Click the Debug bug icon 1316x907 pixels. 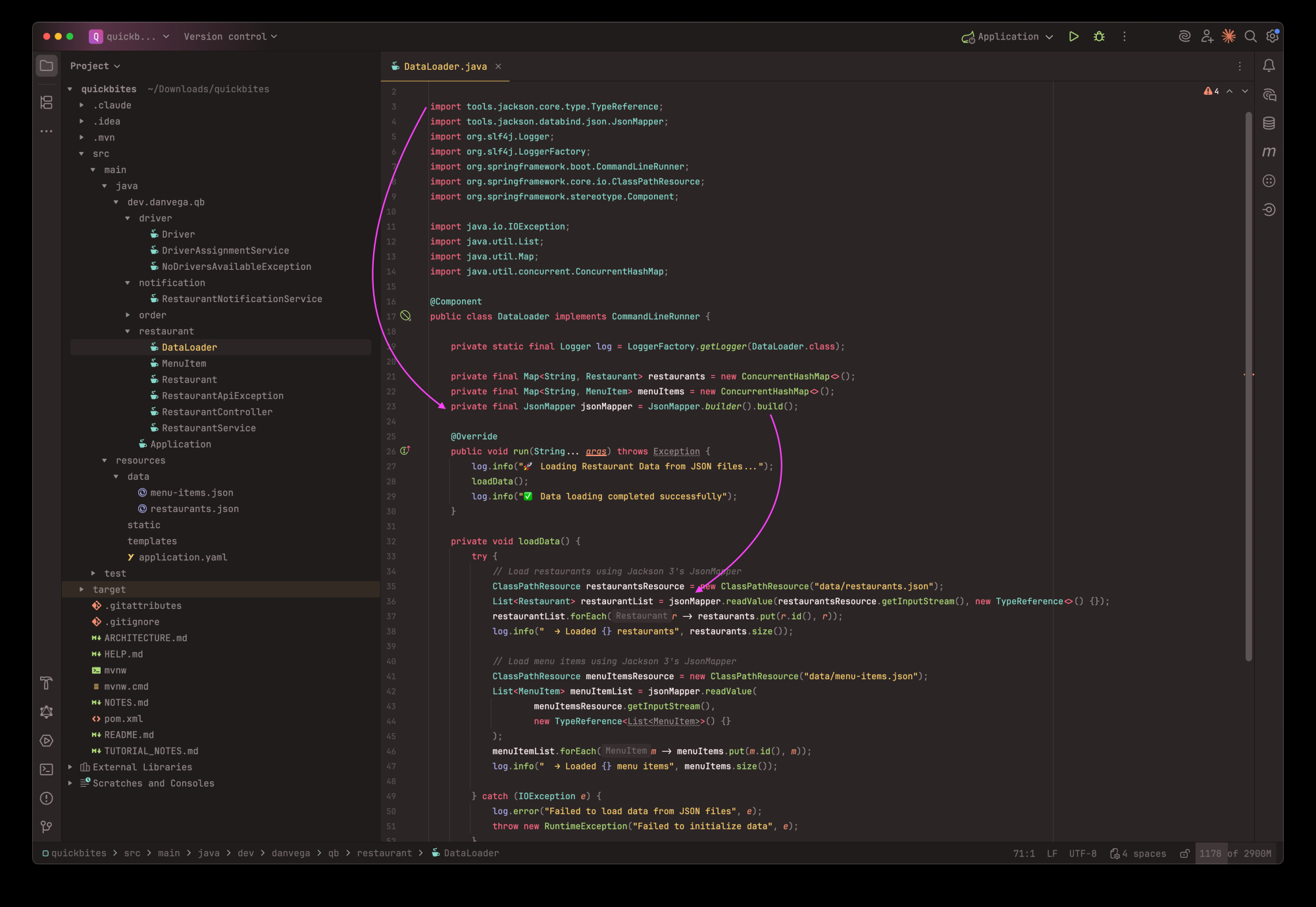click(x=1099, y=37)
